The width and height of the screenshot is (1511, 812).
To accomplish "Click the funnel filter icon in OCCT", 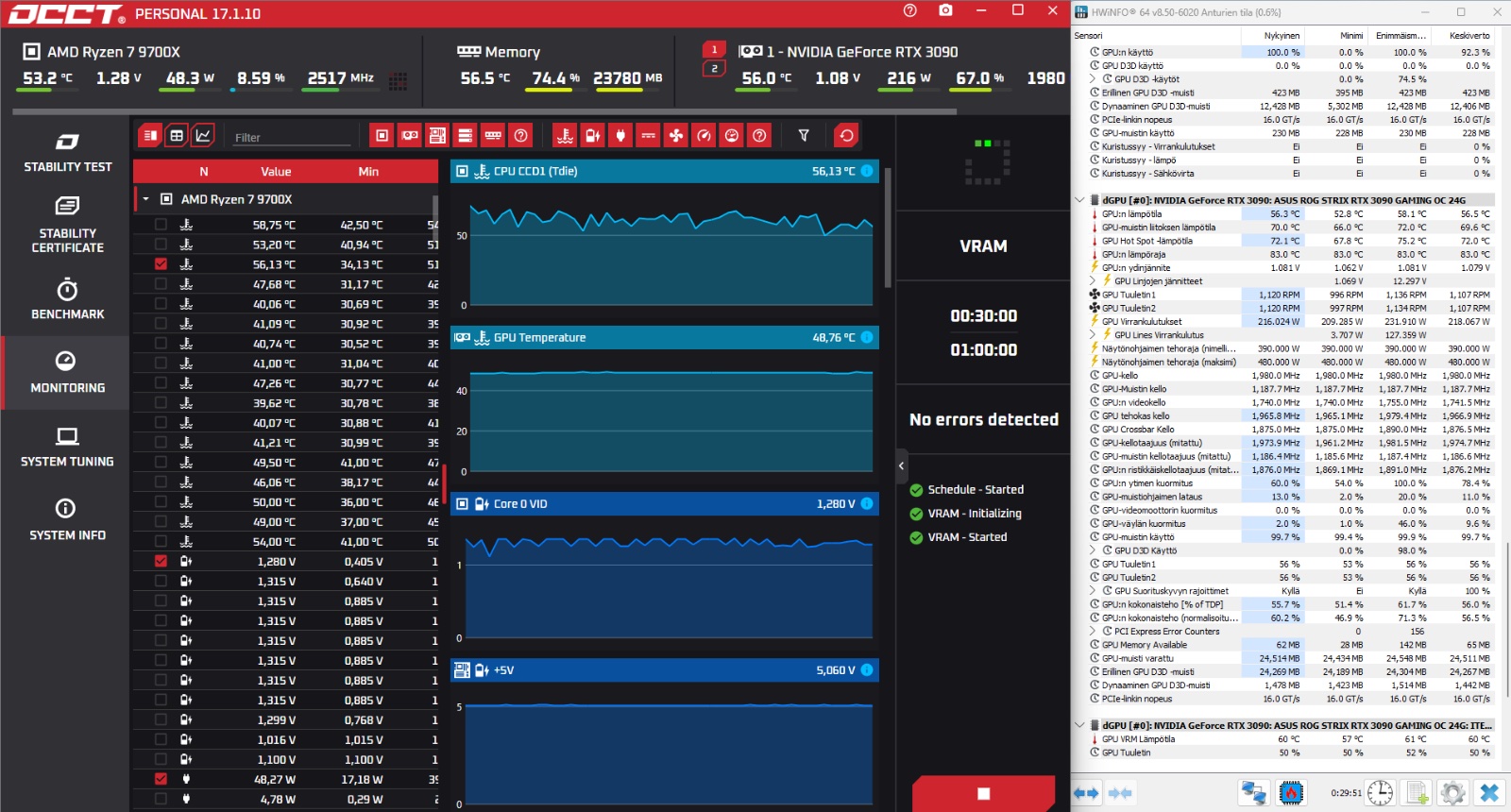I will click(x=804, y=136).
